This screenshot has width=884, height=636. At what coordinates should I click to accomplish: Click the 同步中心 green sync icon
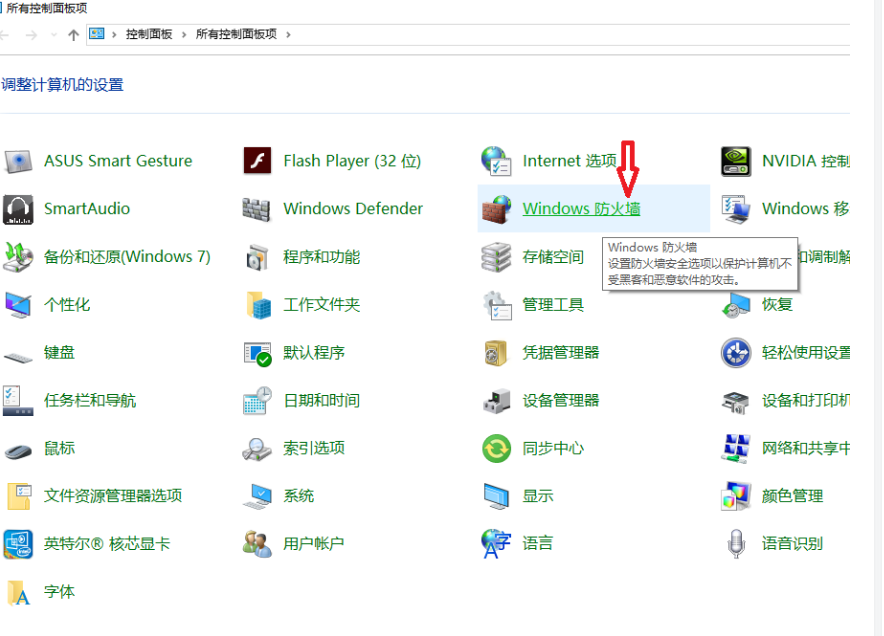pos(496,449)
